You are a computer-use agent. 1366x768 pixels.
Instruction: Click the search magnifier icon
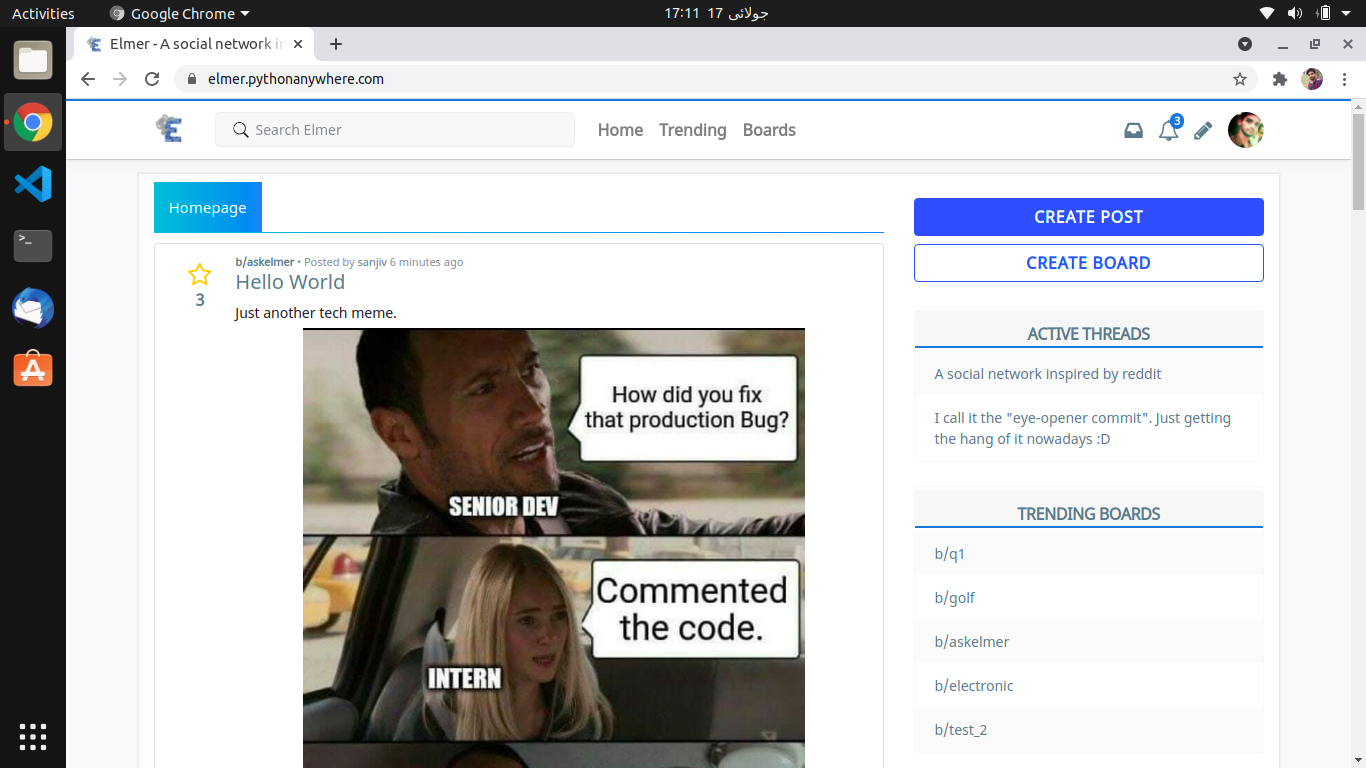[x=240, y=130]
